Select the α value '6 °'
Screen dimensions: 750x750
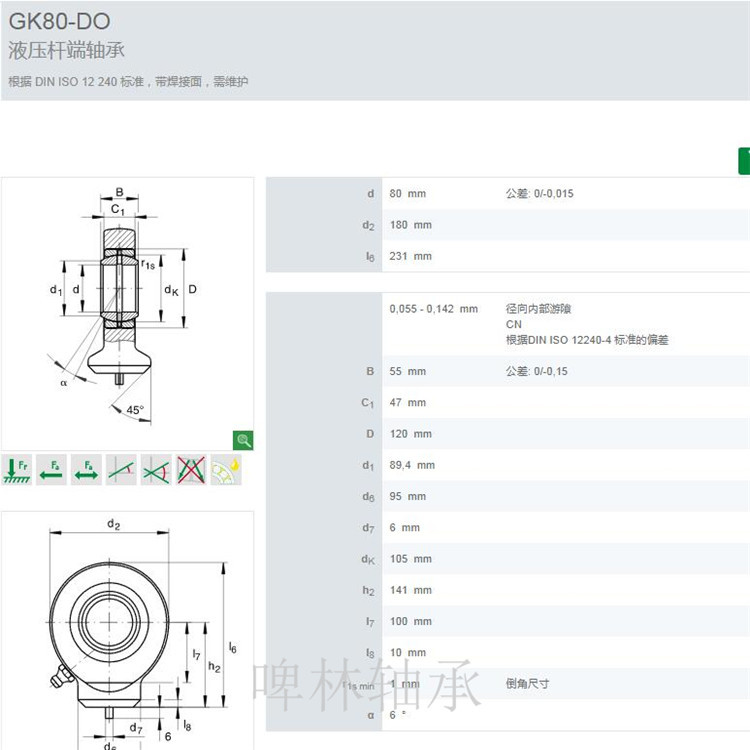tap(398, 715)
